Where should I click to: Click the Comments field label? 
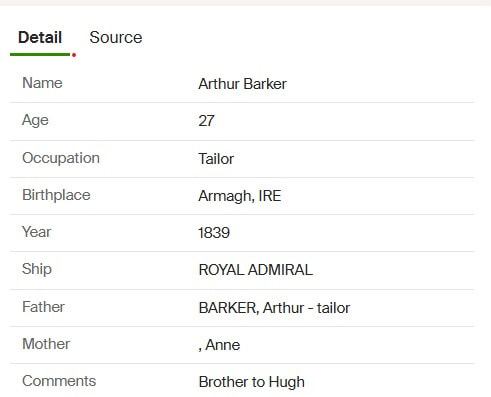pyautogui.click(x=59, y=381)
